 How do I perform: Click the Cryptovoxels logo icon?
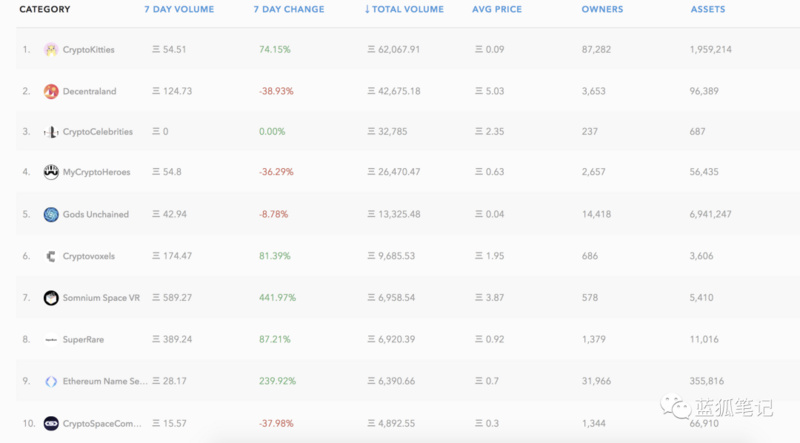(x=51, y=256)
